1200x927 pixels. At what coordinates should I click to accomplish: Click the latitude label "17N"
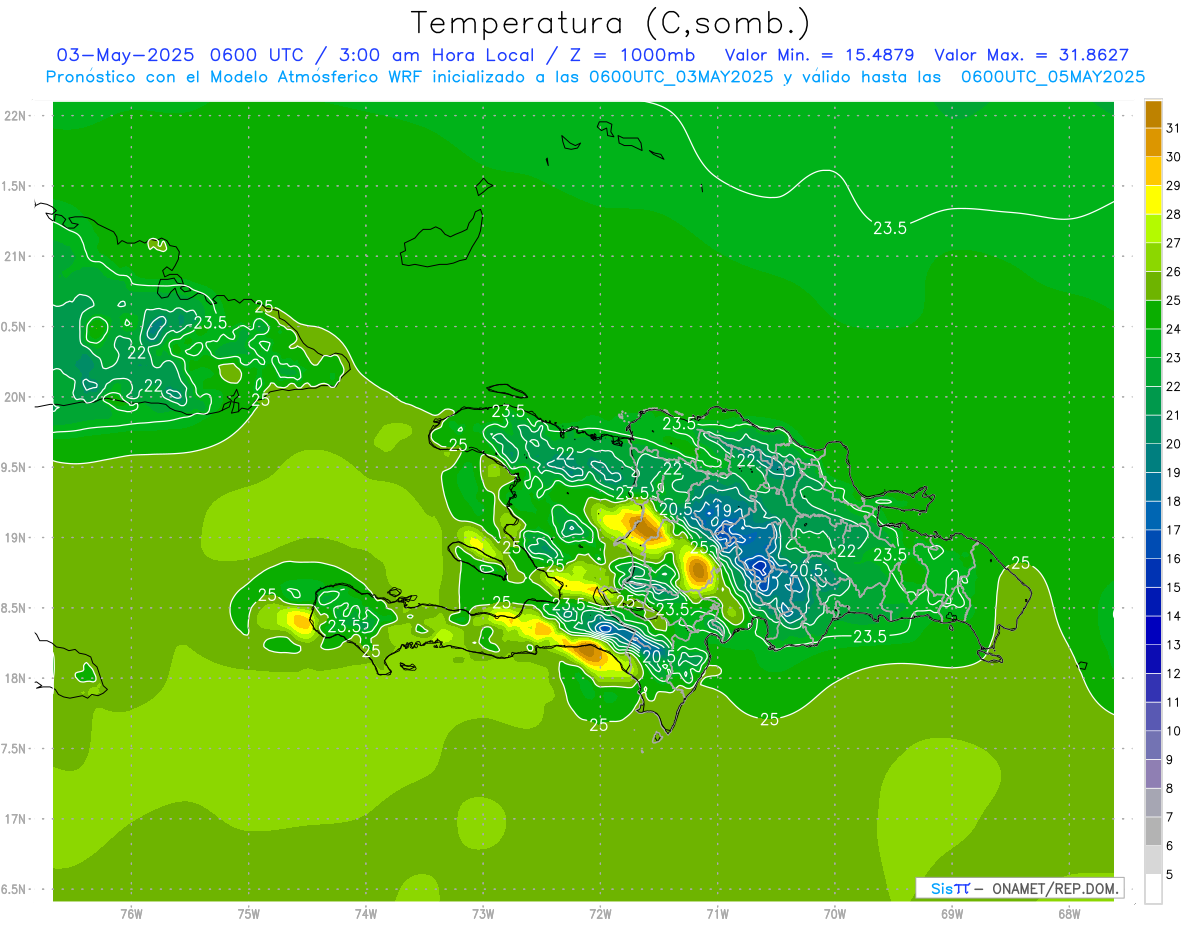pyautogui.click(x=15, y=819)
